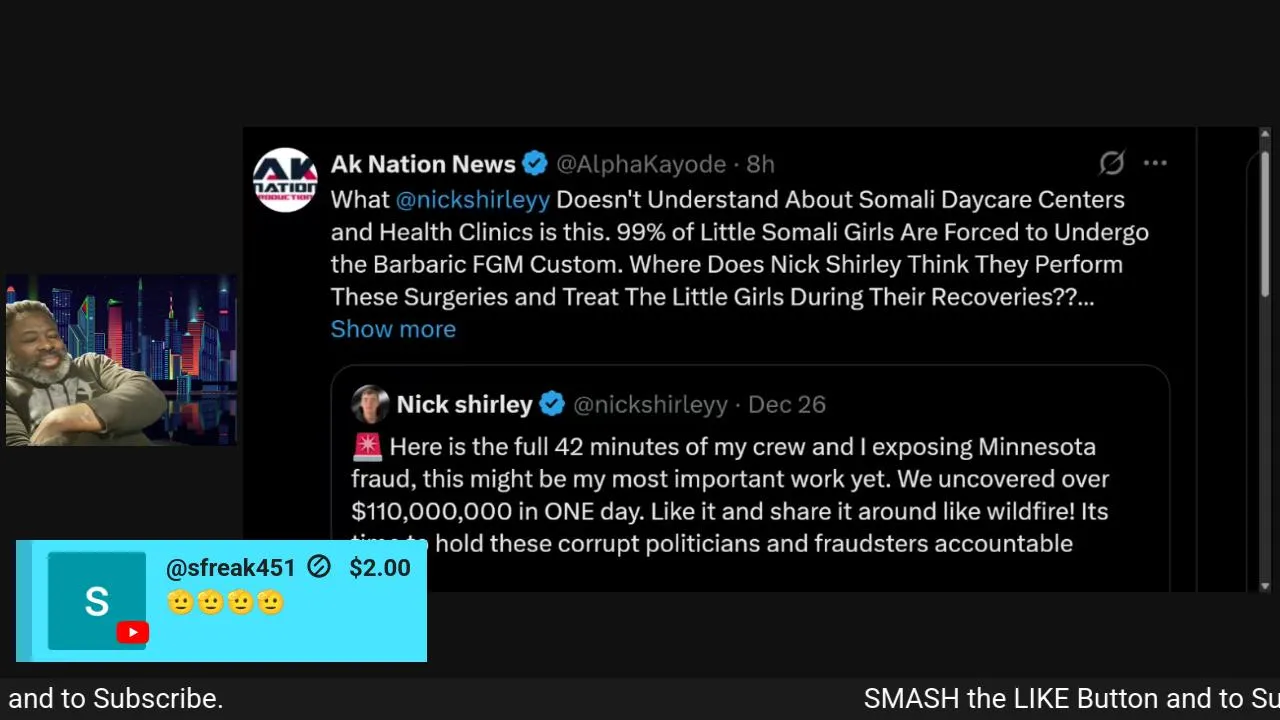The height and width of the screenshot is (720, 1280).
Task: Click verified badge beside Nick shirley name
Action: (552, 404)
